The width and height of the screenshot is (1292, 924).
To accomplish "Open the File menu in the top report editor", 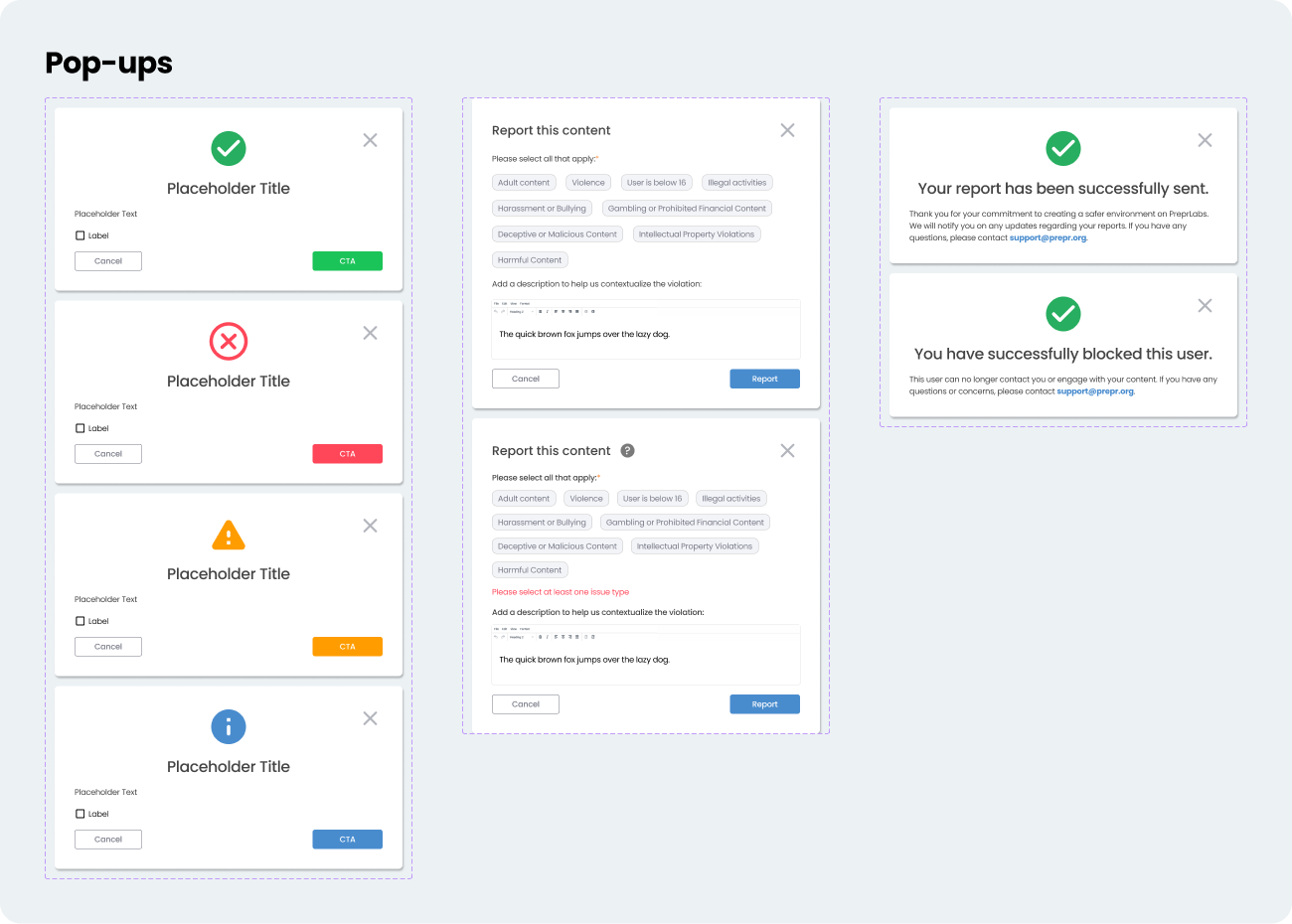I will pos(496,304).
